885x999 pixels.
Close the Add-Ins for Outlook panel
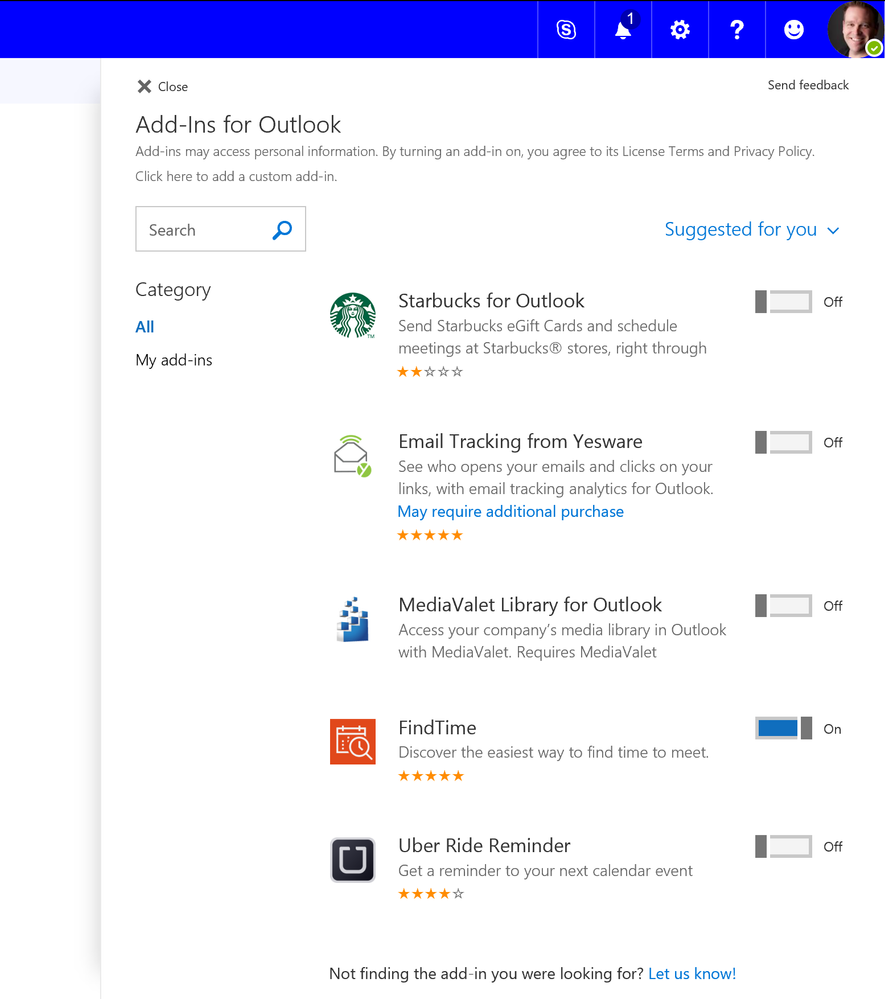point(162,87)
